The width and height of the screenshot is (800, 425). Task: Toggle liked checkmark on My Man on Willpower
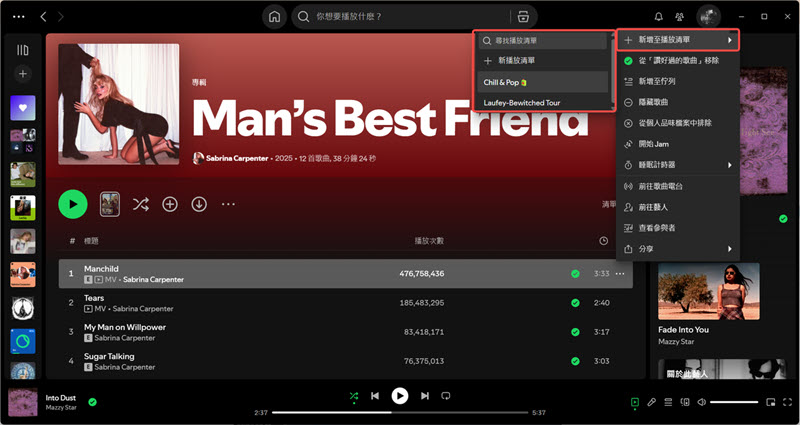point(576,332)
